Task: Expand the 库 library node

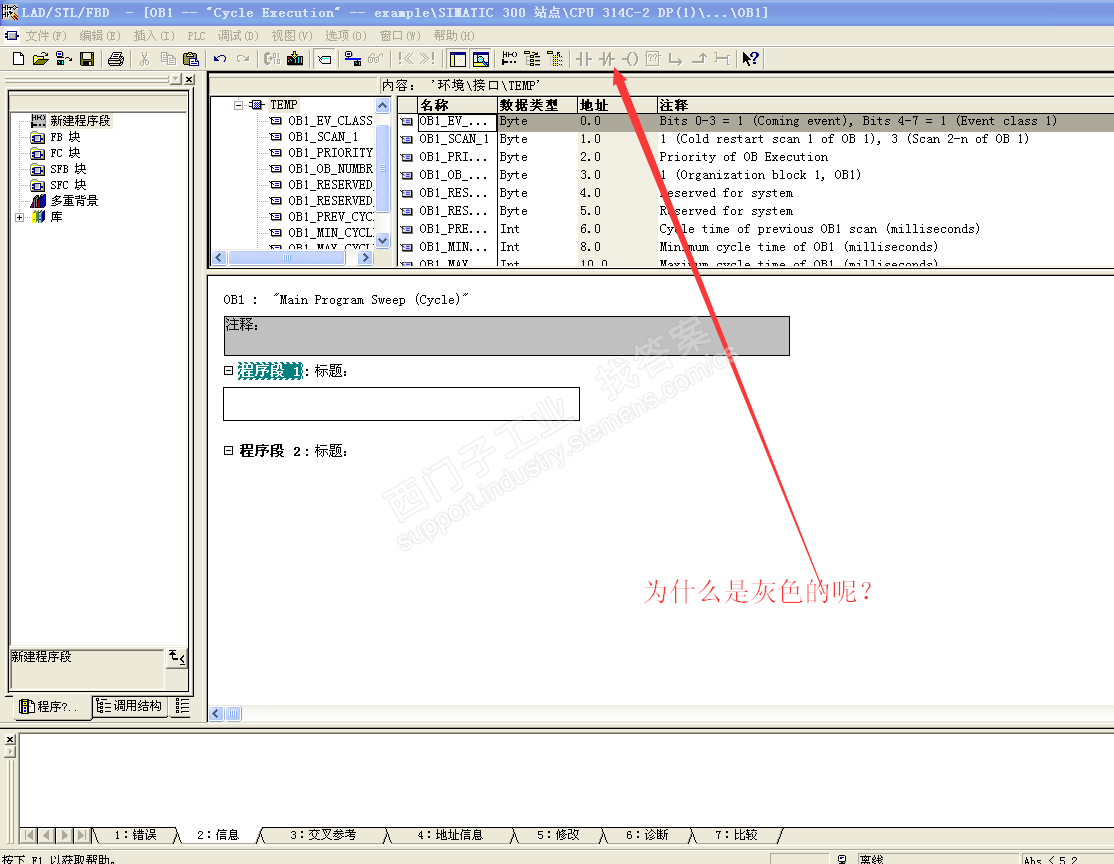Action: pos(20,217)
